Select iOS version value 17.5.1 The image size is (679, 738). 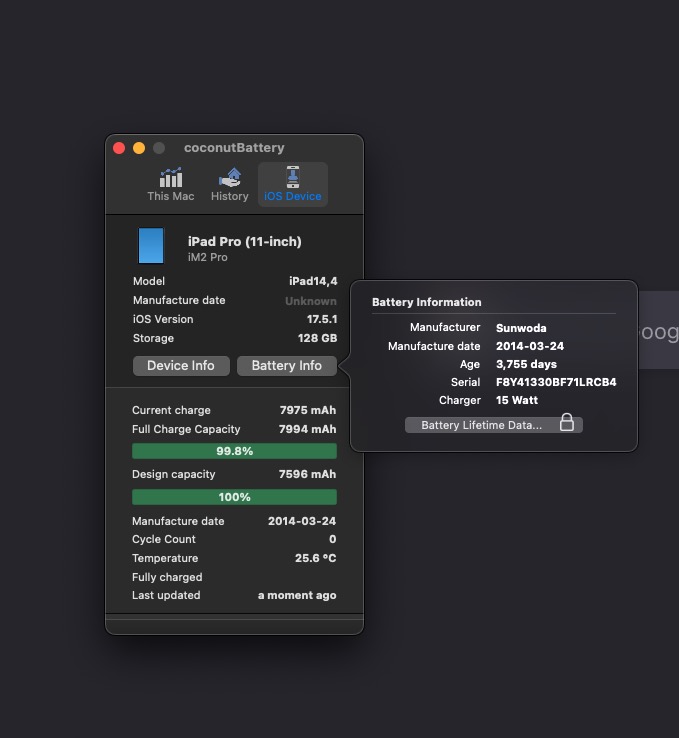(322, 319)
